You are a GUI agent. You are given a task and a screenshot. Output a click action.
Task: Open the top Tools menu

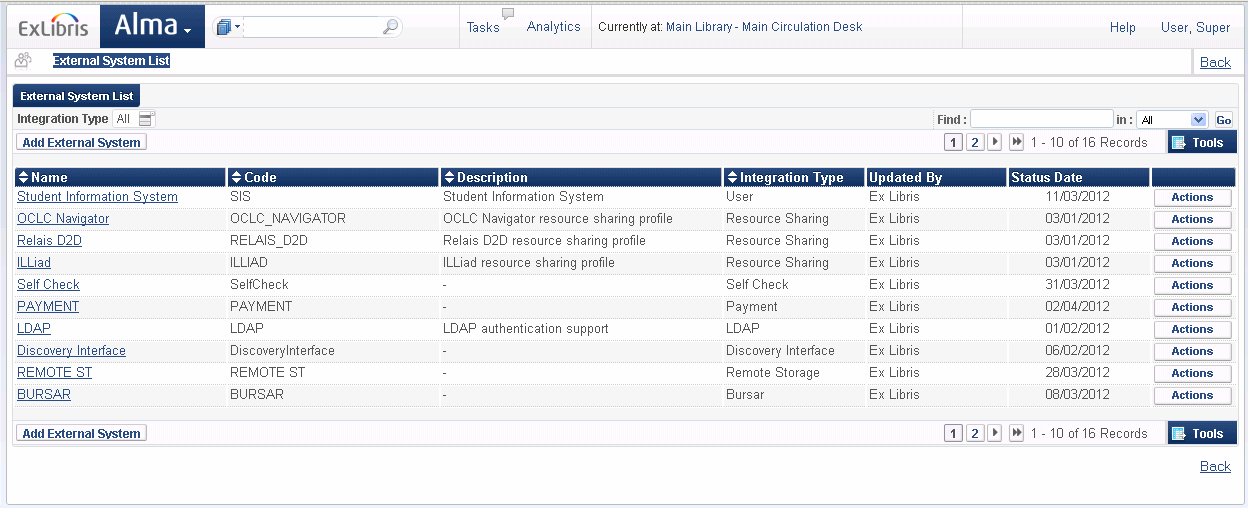1201,142
